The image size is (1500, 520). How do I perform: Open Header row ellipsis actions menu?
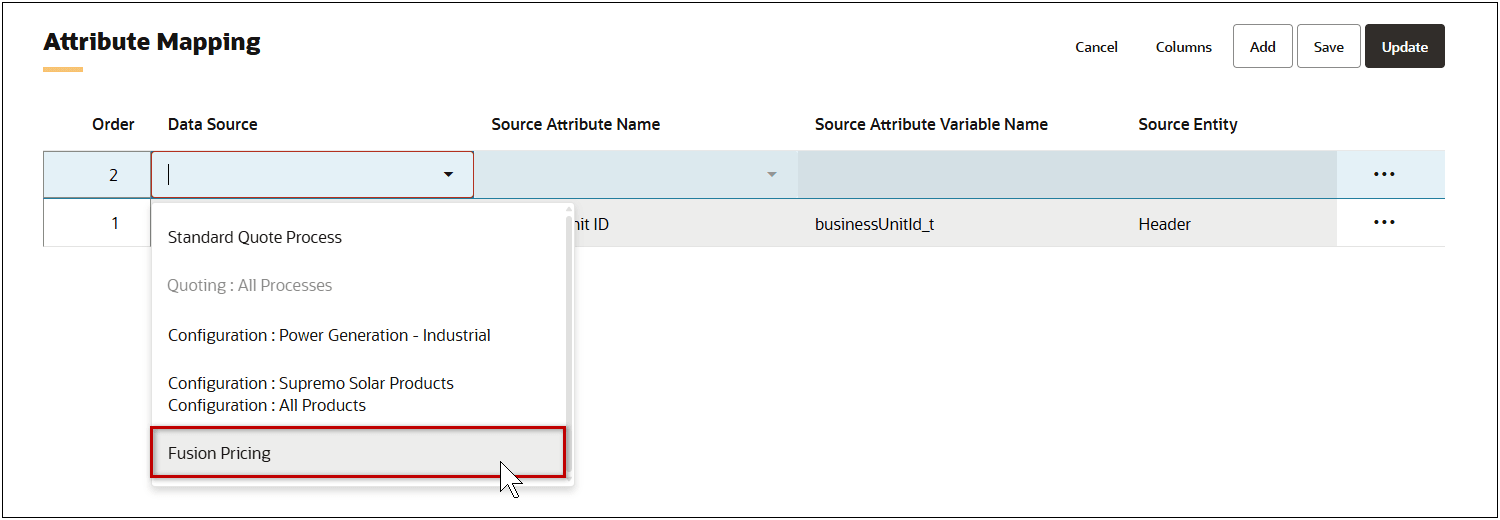(x=1384, y=222)
